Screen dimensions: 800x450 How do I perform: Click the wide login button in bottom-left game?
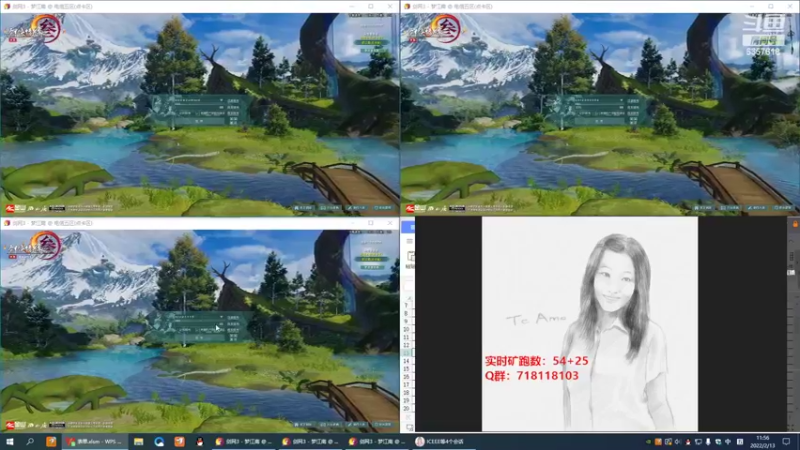coord(199,338)
